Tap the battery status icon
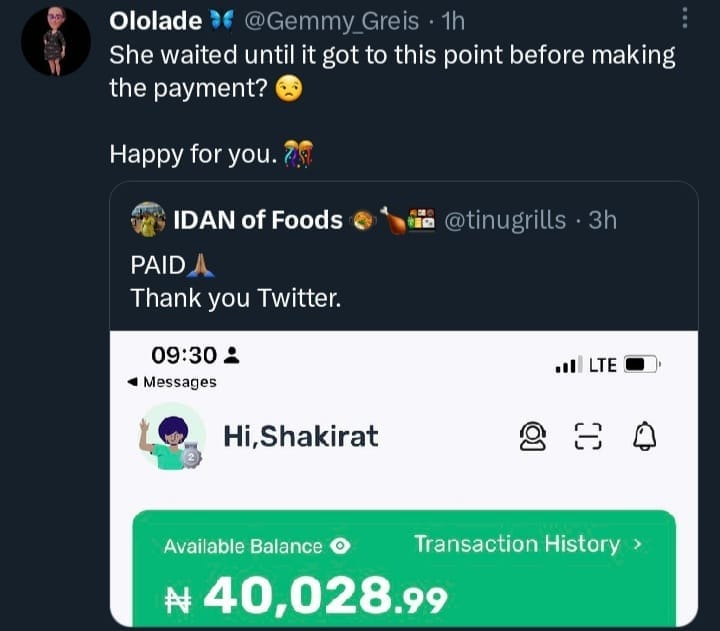 [x=642, y=365]
